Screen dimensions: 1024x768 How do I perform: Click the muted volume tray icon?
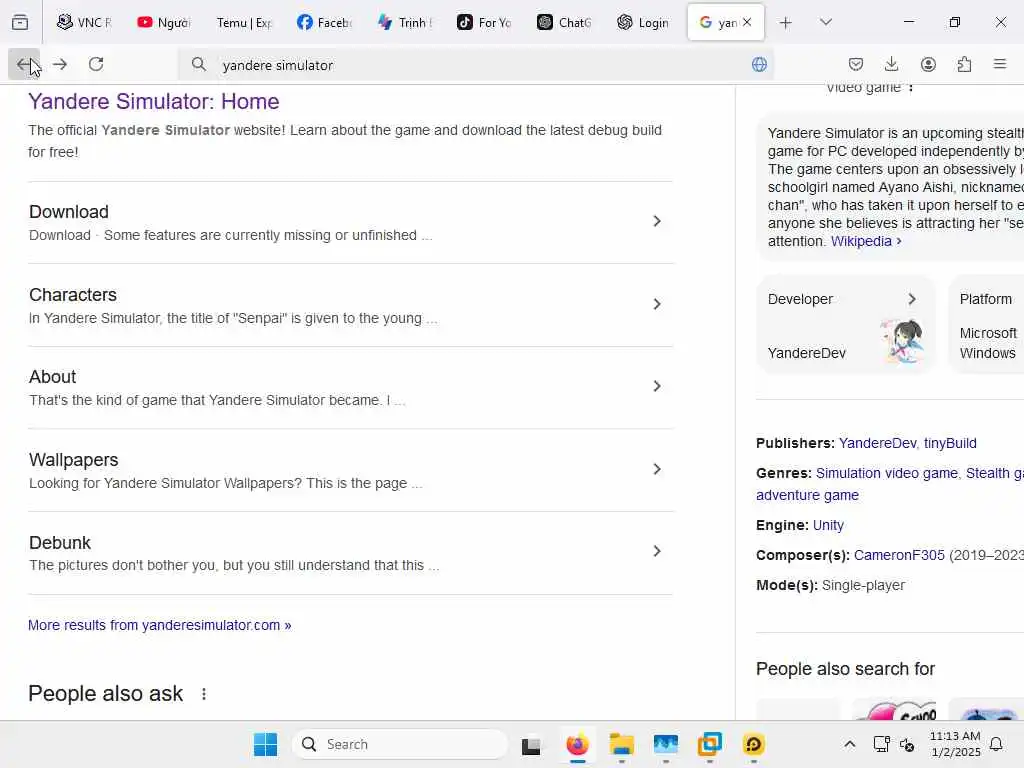click(906, 744)
